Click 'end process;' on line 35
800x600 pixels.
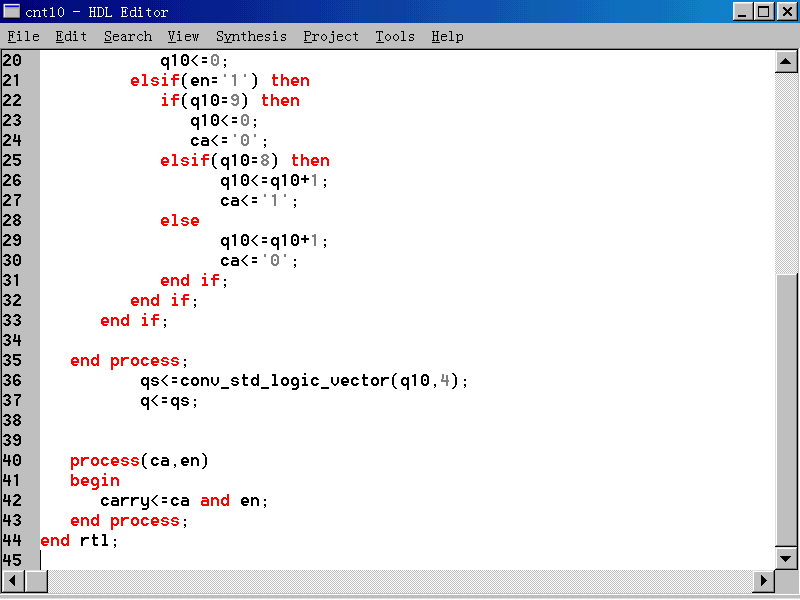130,361
